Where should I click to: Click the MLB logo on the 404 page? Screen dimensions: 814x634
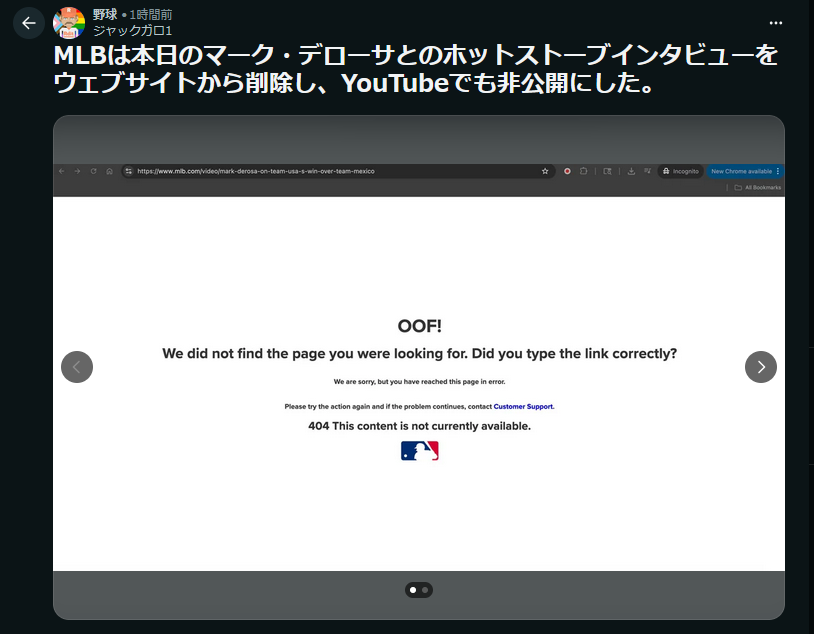point(419,451)
